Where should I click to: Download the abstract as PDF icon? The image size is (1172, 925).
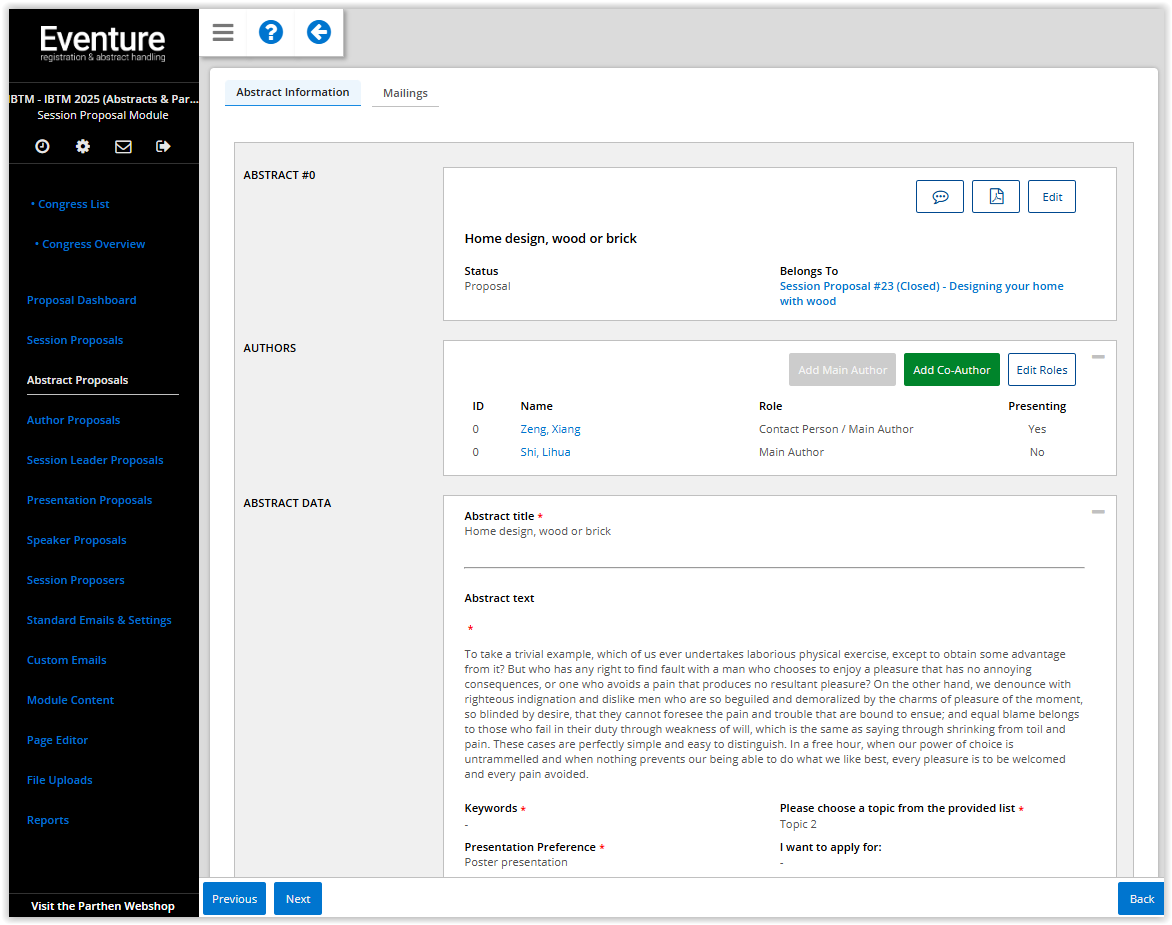[x=996, y=197]
